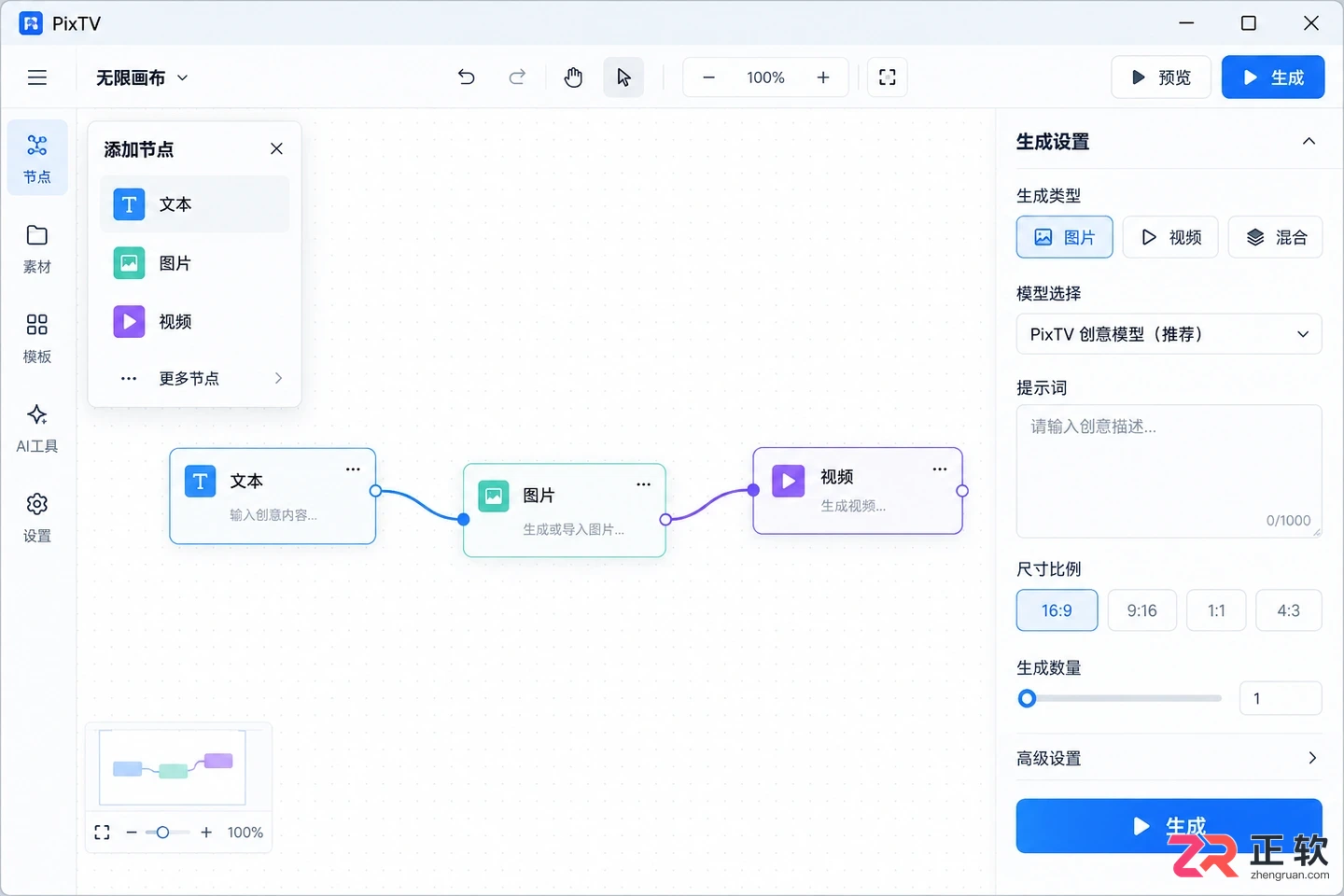Set generation type to 视频
The width and height of the screenshot is (1344, 896).
(x=1170, y=237)
